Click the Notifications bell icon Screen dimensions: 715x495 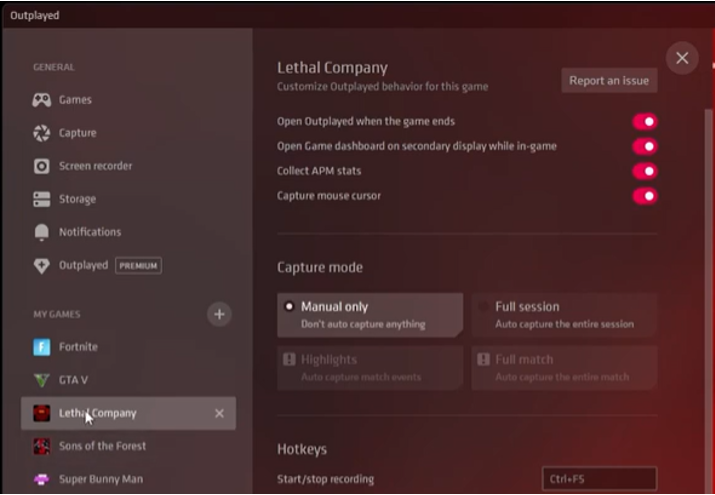(x=41, y=232)
